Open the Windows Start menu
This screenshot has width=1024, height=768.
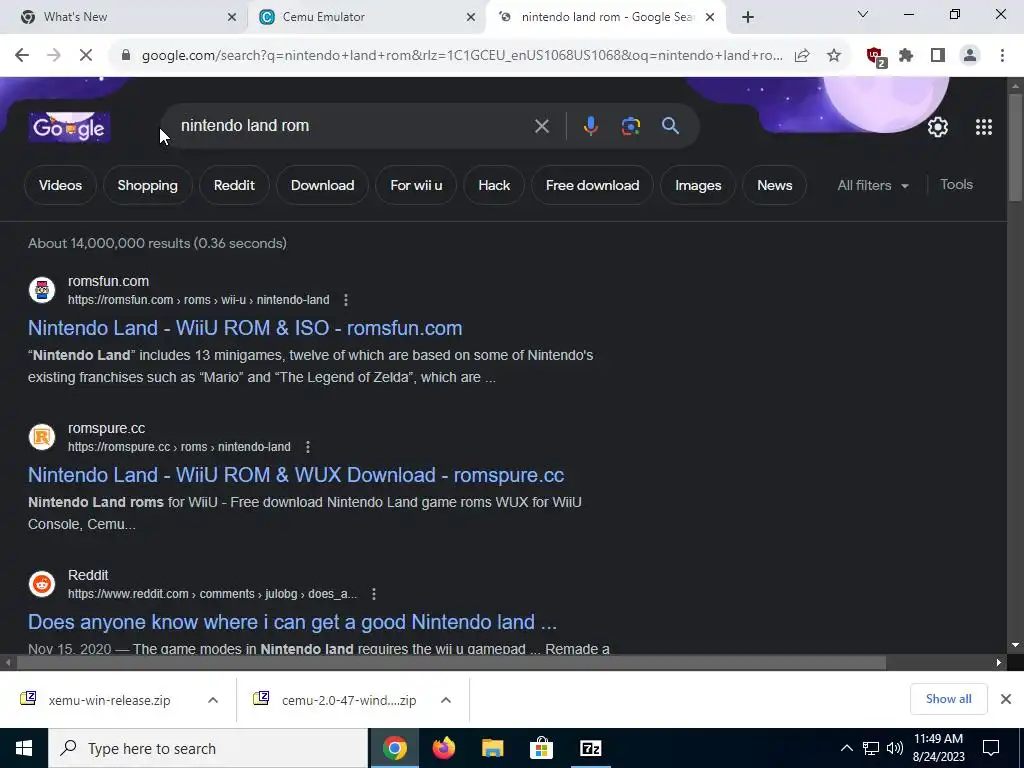pyautogui.click(x=24, y=748)
